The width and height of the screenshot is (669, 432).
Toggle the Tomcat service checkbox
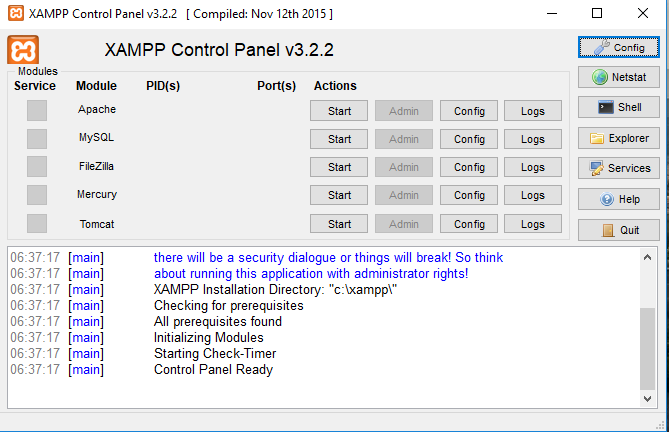point(37,223)
